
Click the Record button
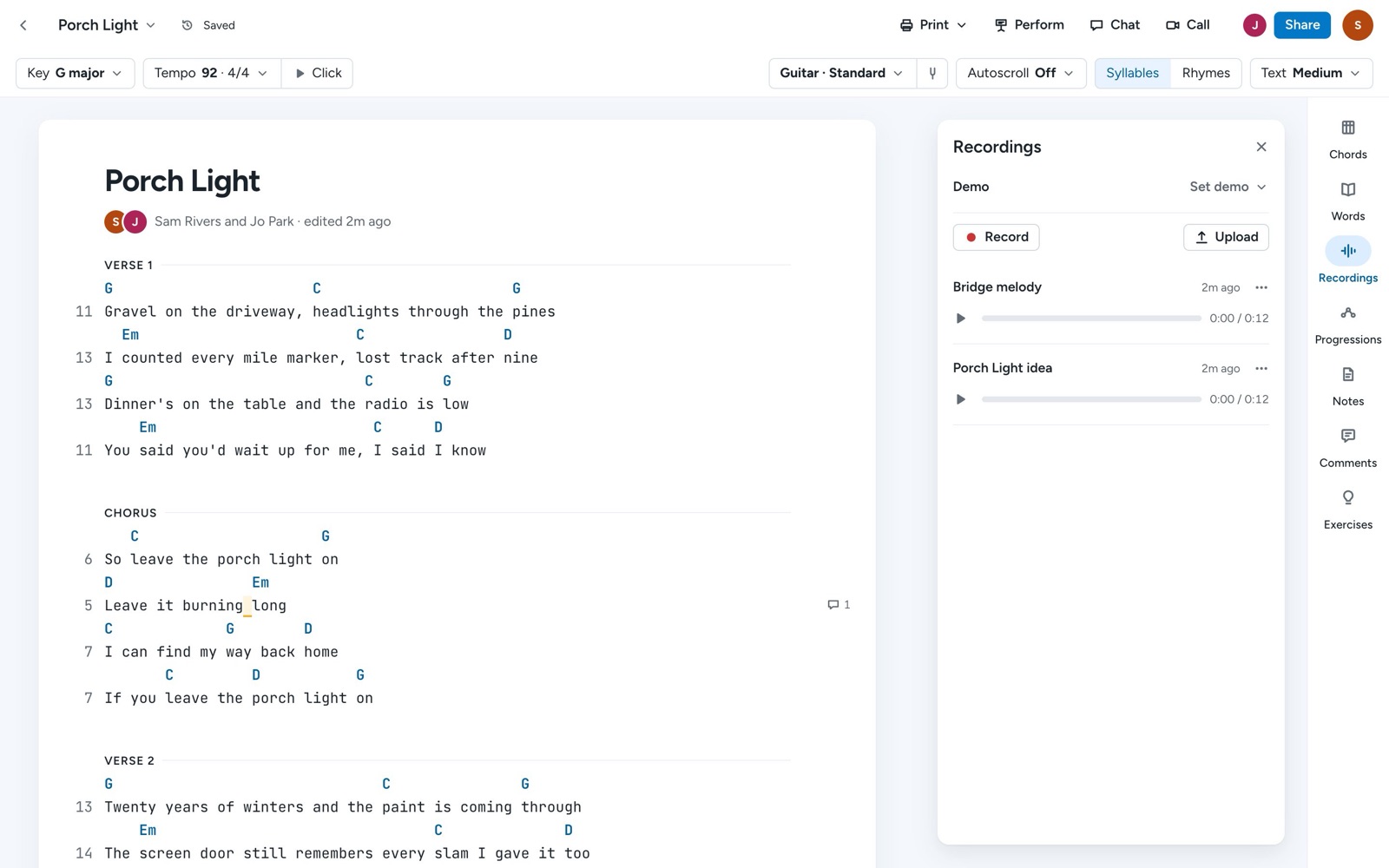[x=996, y=237]
